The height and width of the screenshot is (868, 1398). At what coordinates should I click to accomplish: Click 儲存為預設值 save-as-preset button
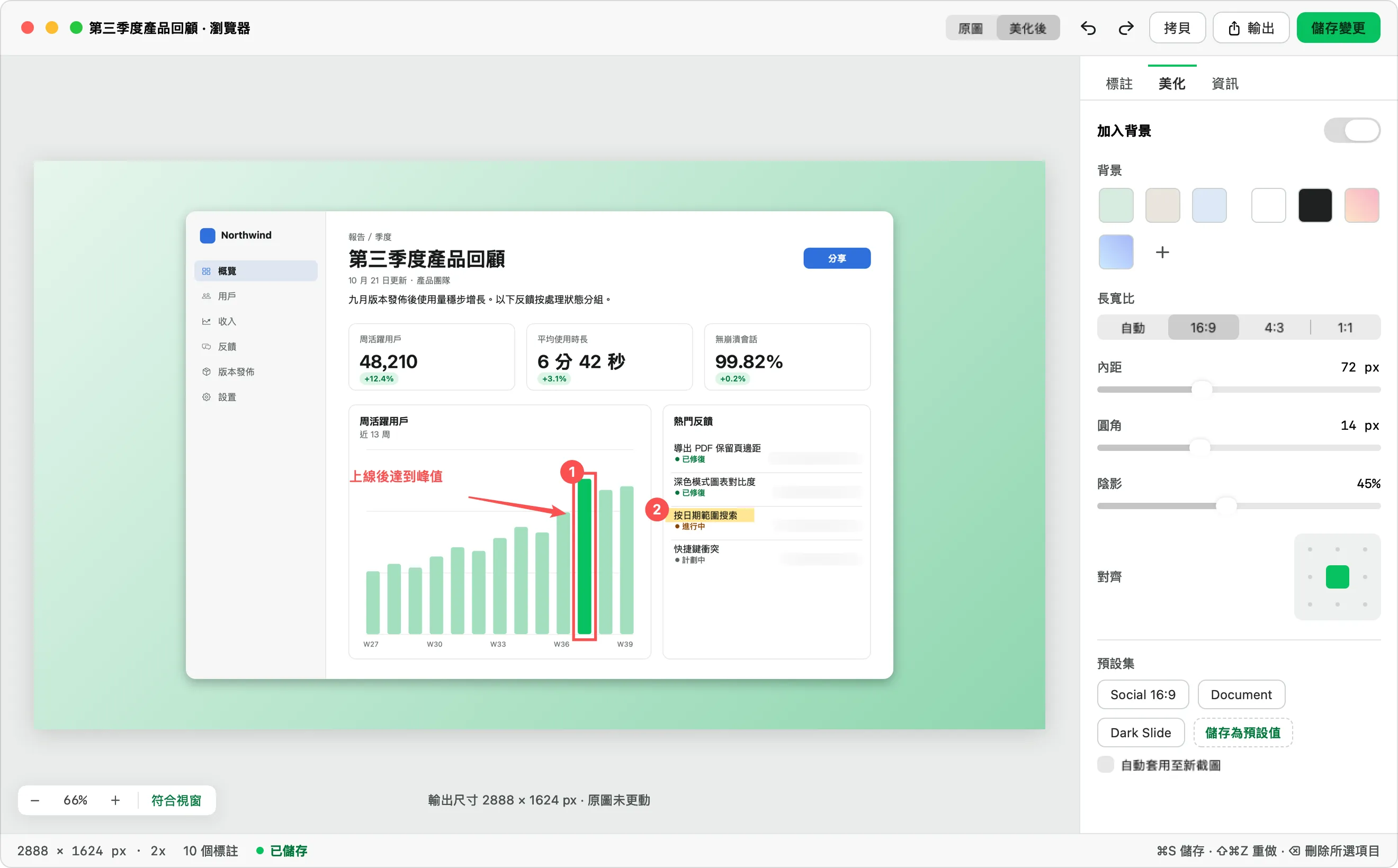(1243, 733)
